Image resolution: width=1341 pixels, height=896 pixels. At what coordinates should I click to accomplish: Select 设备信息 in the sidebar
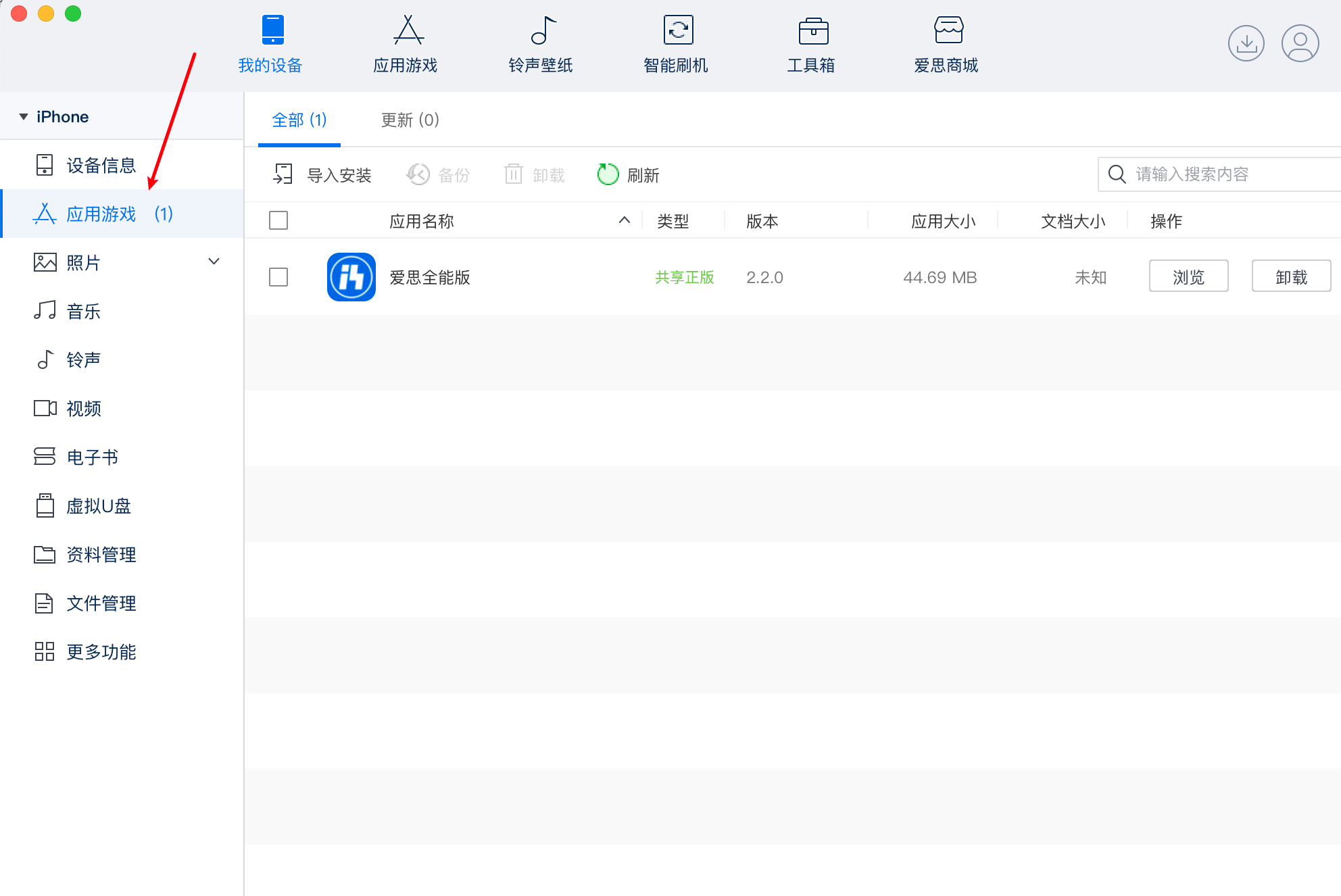click(122, 165)
